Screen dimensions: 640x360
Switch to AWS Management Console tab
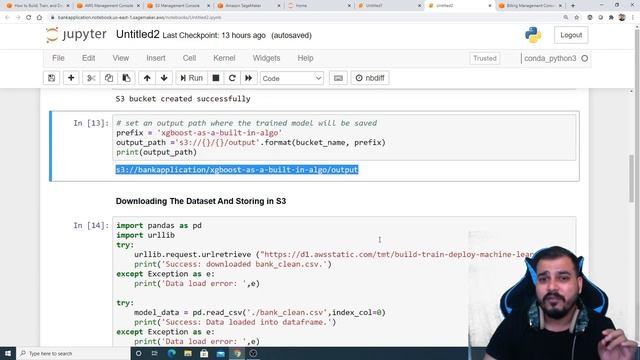(109, 6)
